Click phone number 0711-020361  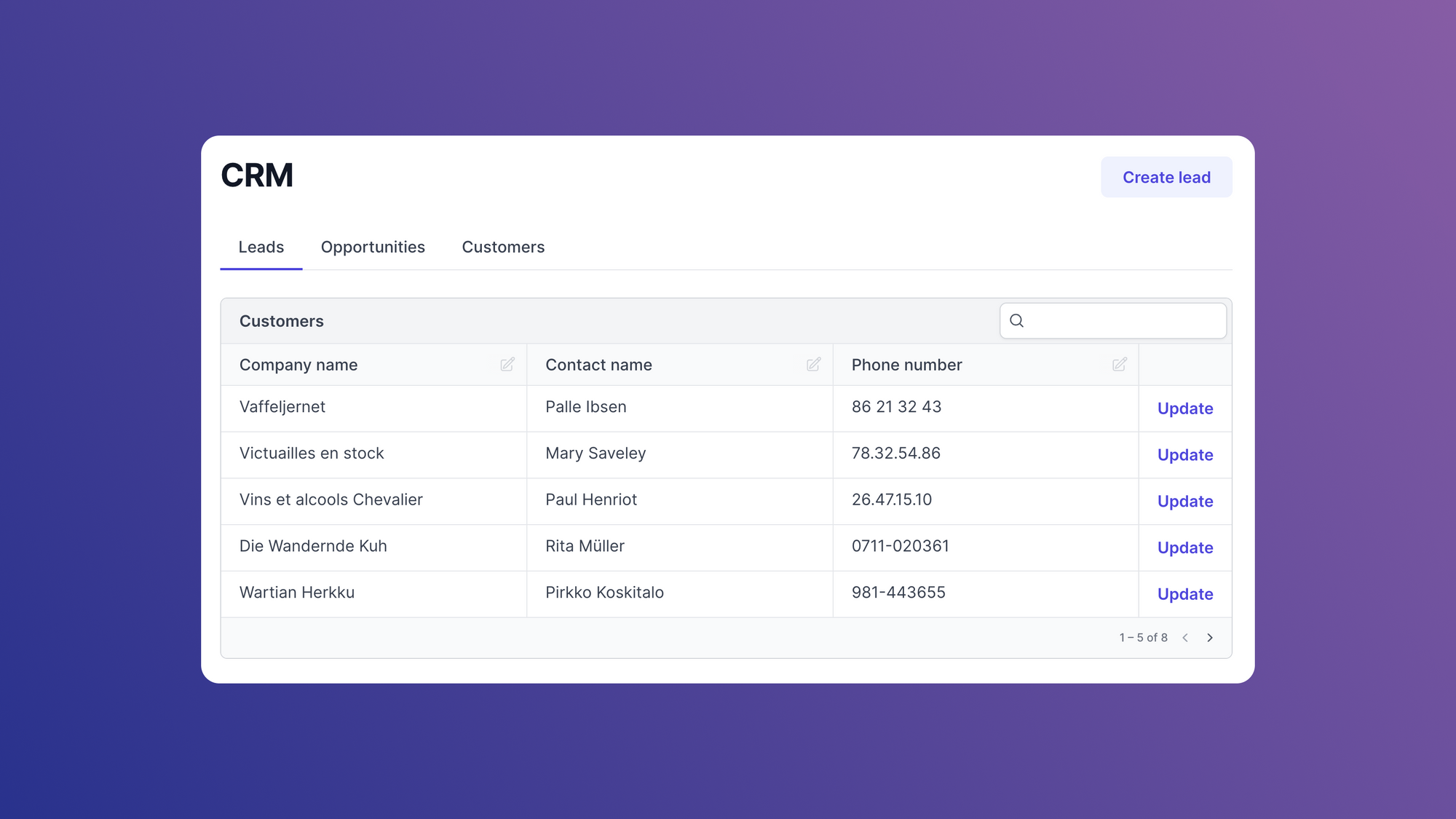pos(901,546)
